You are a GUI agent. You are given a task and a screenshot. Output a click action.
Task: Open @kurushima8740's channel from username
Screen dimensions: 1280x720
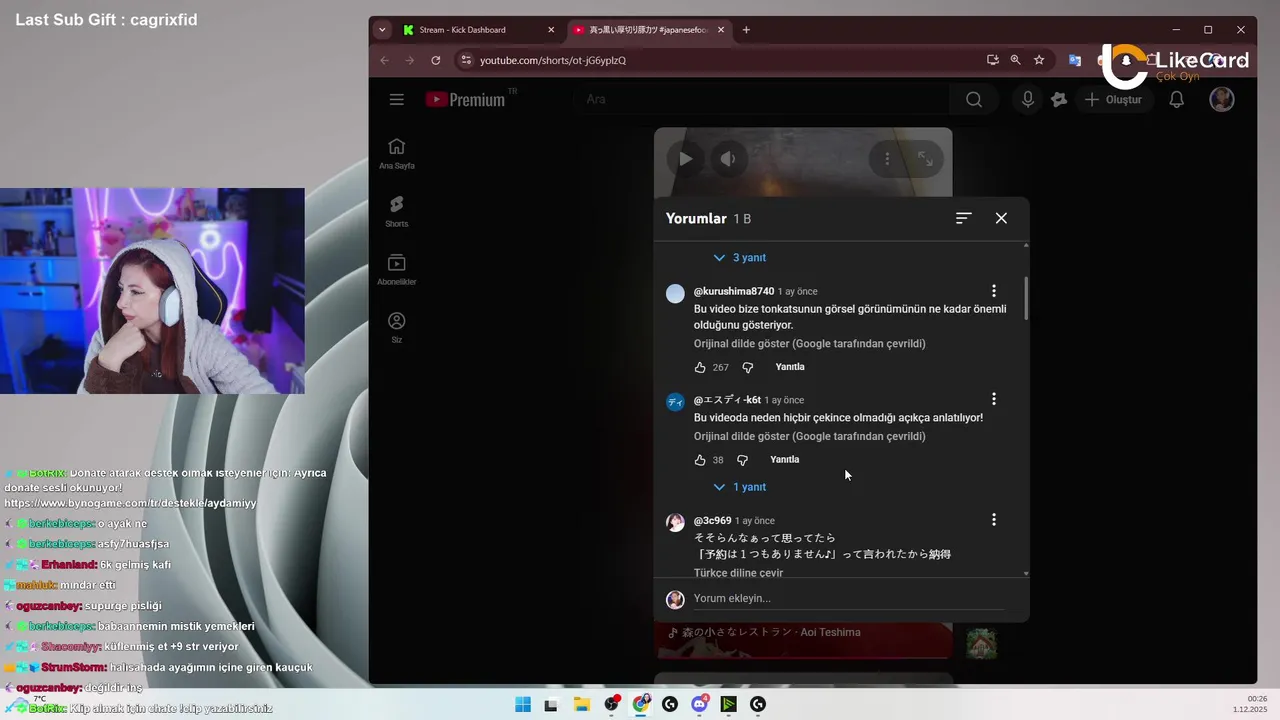point(734,291)
